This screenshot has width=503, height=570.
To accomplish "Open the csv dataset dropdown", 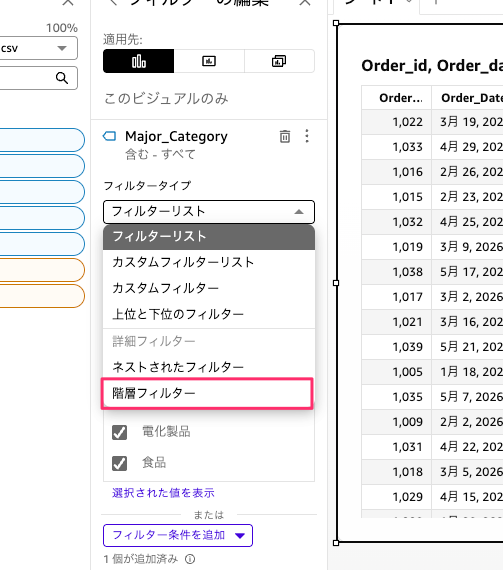I will (38, 48).
